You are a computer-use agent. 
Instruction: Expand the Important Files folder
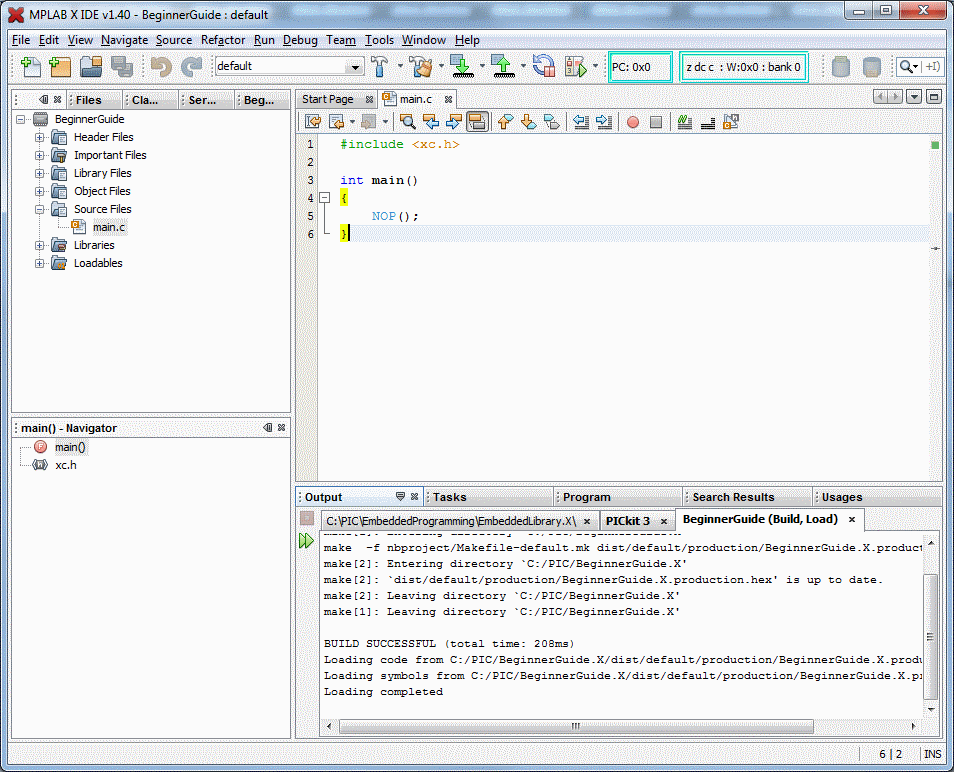tap(40, 155)
